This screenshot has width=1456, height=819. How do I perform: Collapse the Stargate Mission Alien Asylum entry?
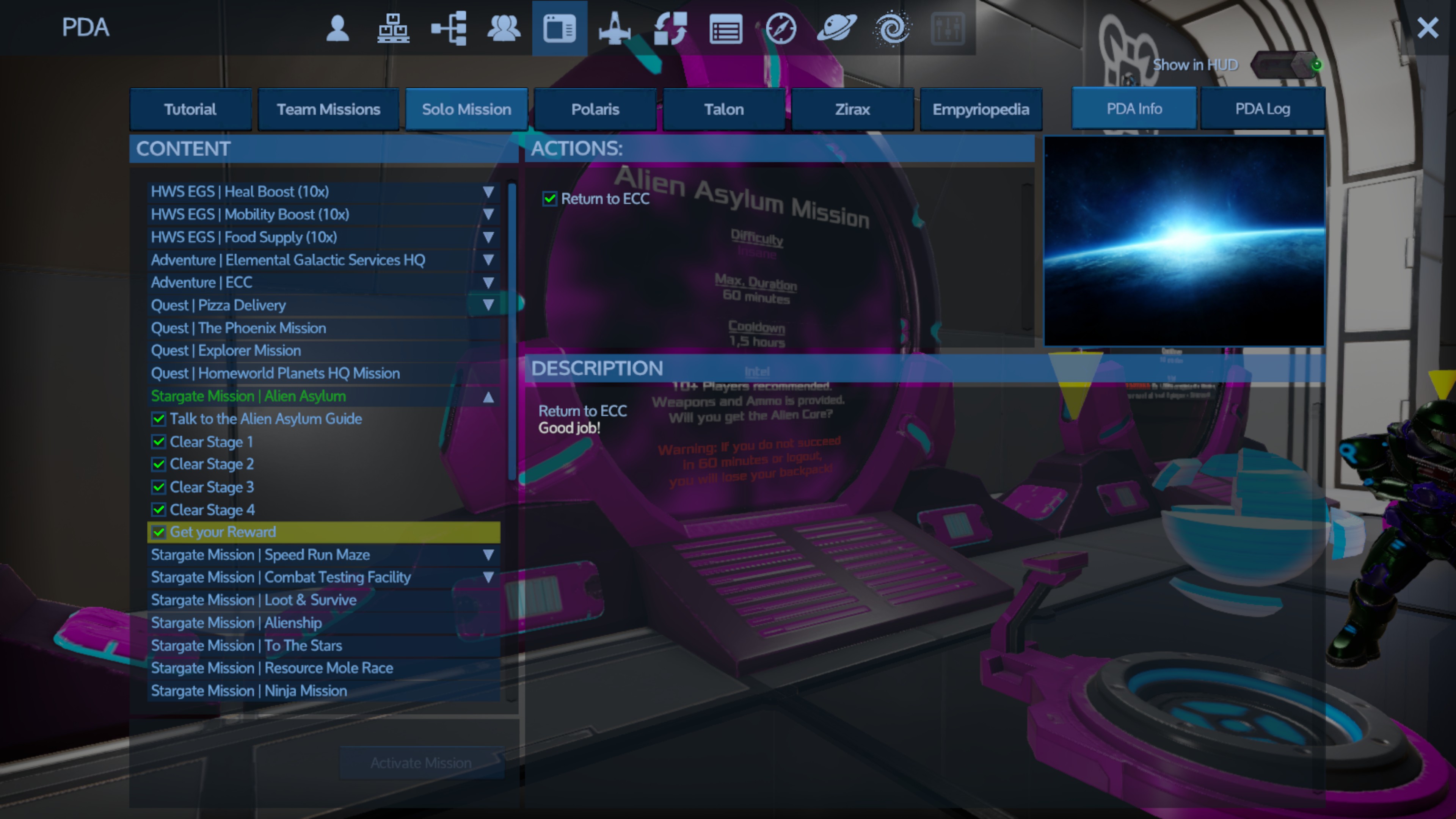pyautogui.click(x=488, y=397)
